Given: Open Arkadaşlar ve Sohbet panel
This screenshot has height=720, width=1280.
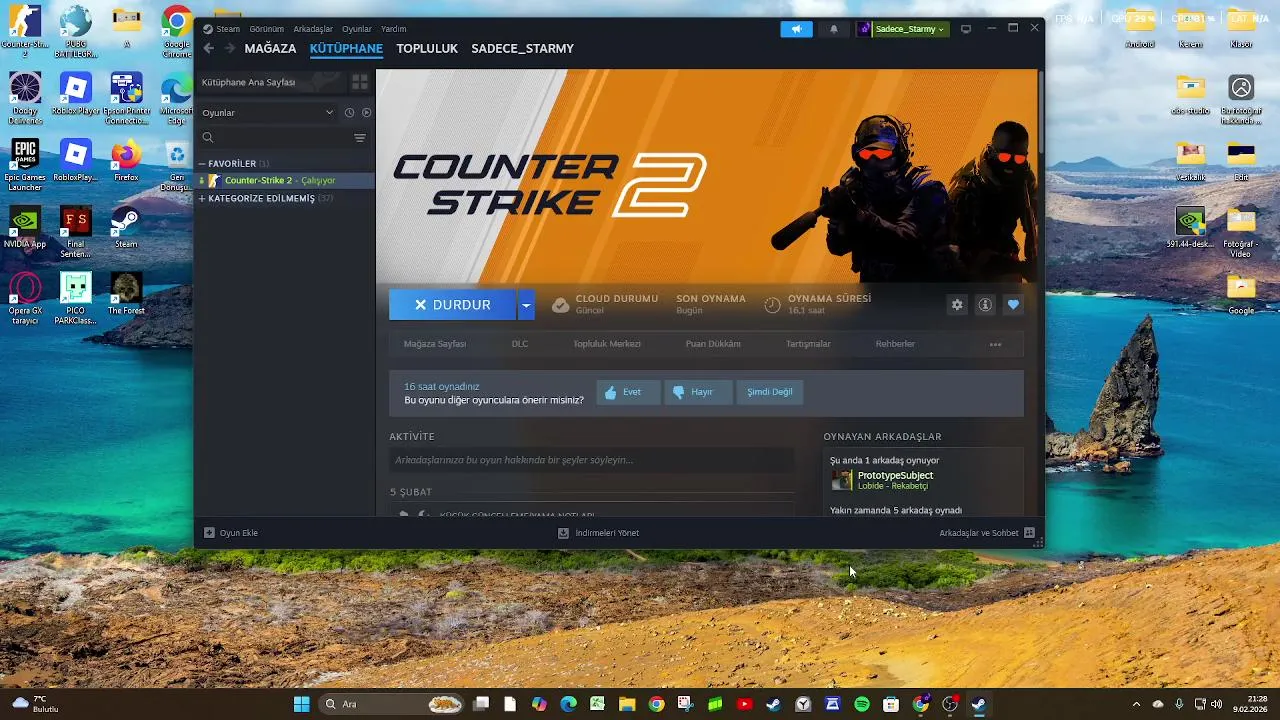Looking at the screenshot, I should tap(986, 533).
